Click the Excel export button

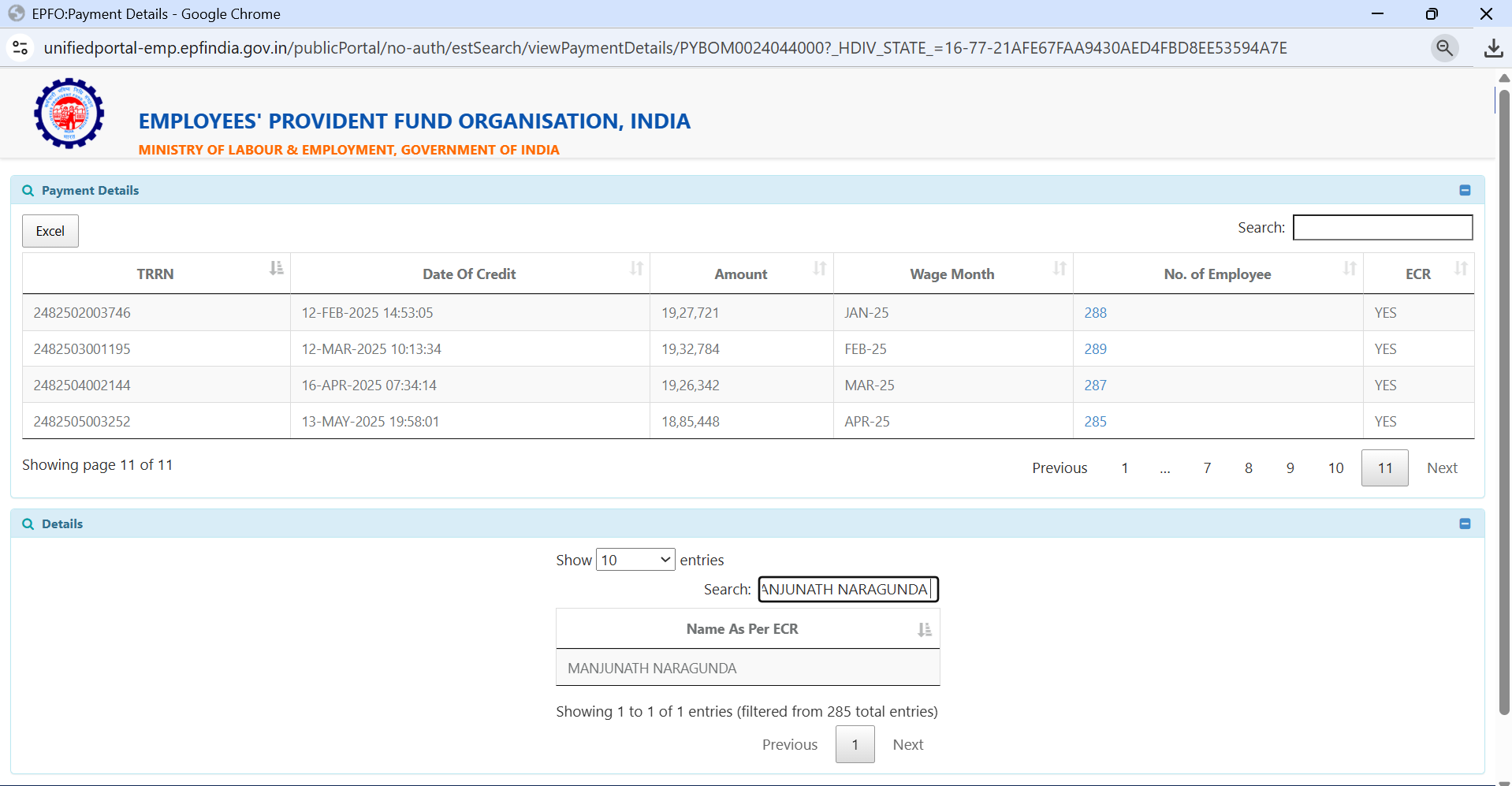[x=50, y=231]
